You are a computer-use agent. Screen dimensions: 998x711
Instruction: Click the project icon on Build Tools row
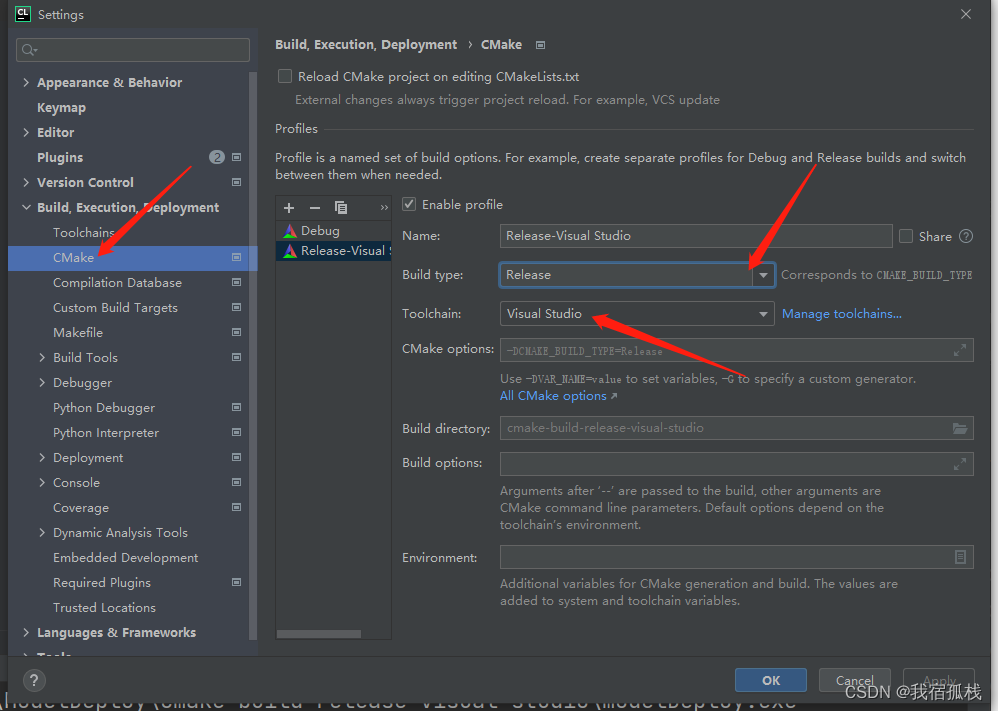[236, 357]
